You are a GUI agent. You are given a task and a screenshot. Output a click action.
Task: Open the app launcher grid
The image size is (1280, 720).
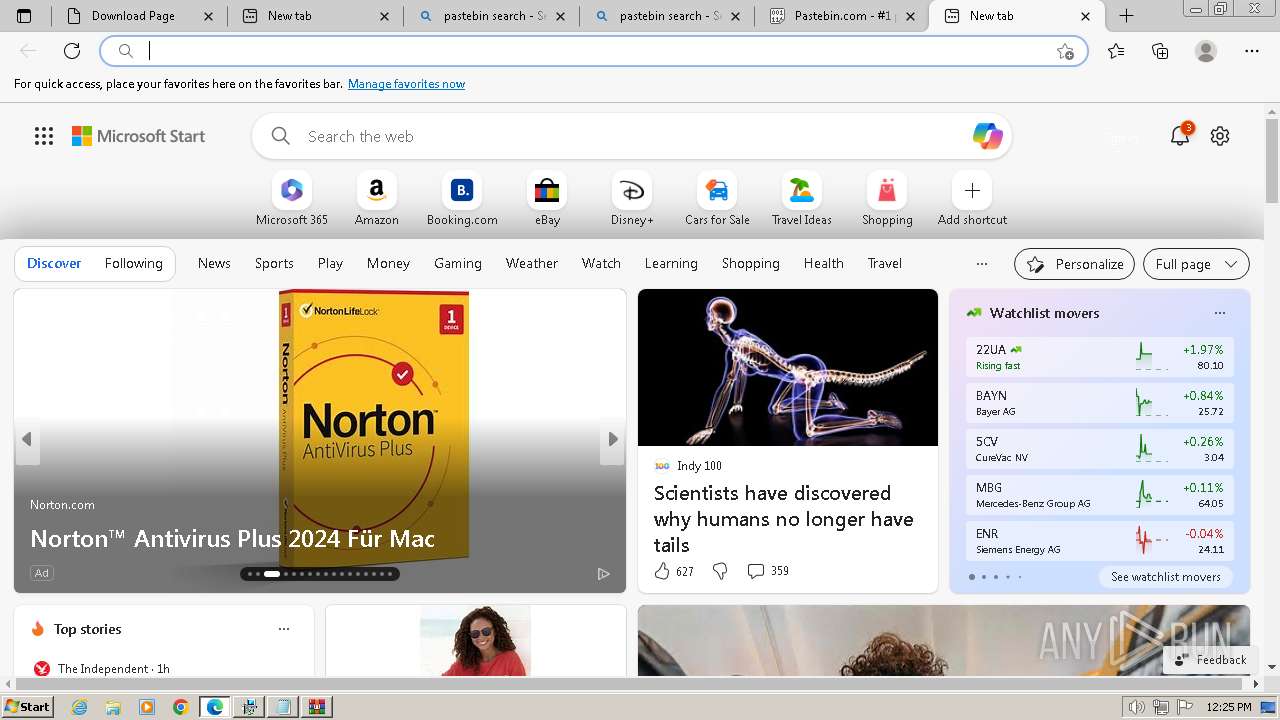coord(44,136)
